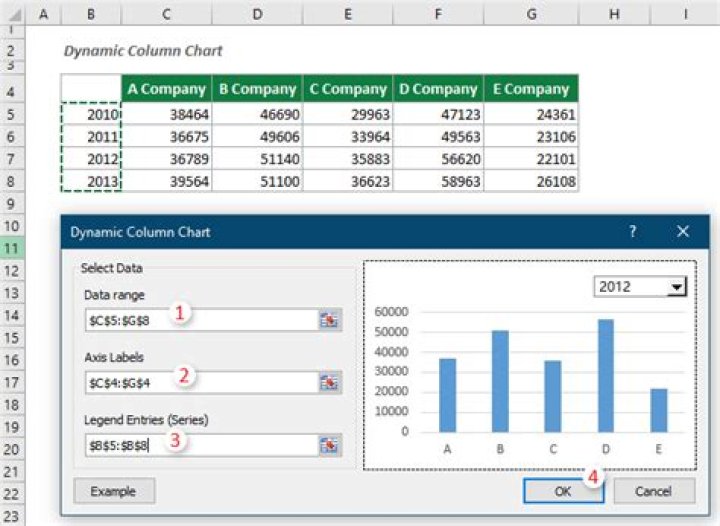
Task: Click cell with value 49606
Action: click(x=257, y=136)
